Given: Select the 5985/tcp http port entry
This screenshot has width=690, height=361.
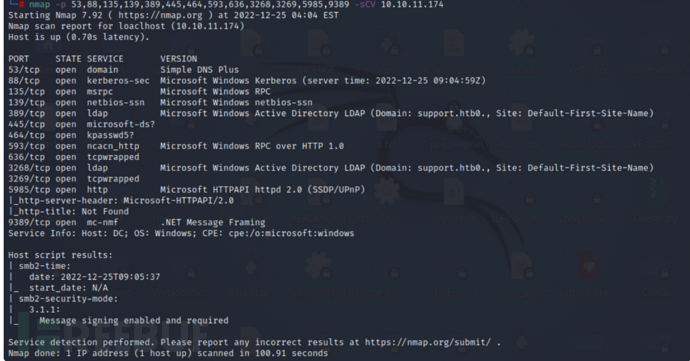Looking at the screenshot, I should tap(187, 190).
